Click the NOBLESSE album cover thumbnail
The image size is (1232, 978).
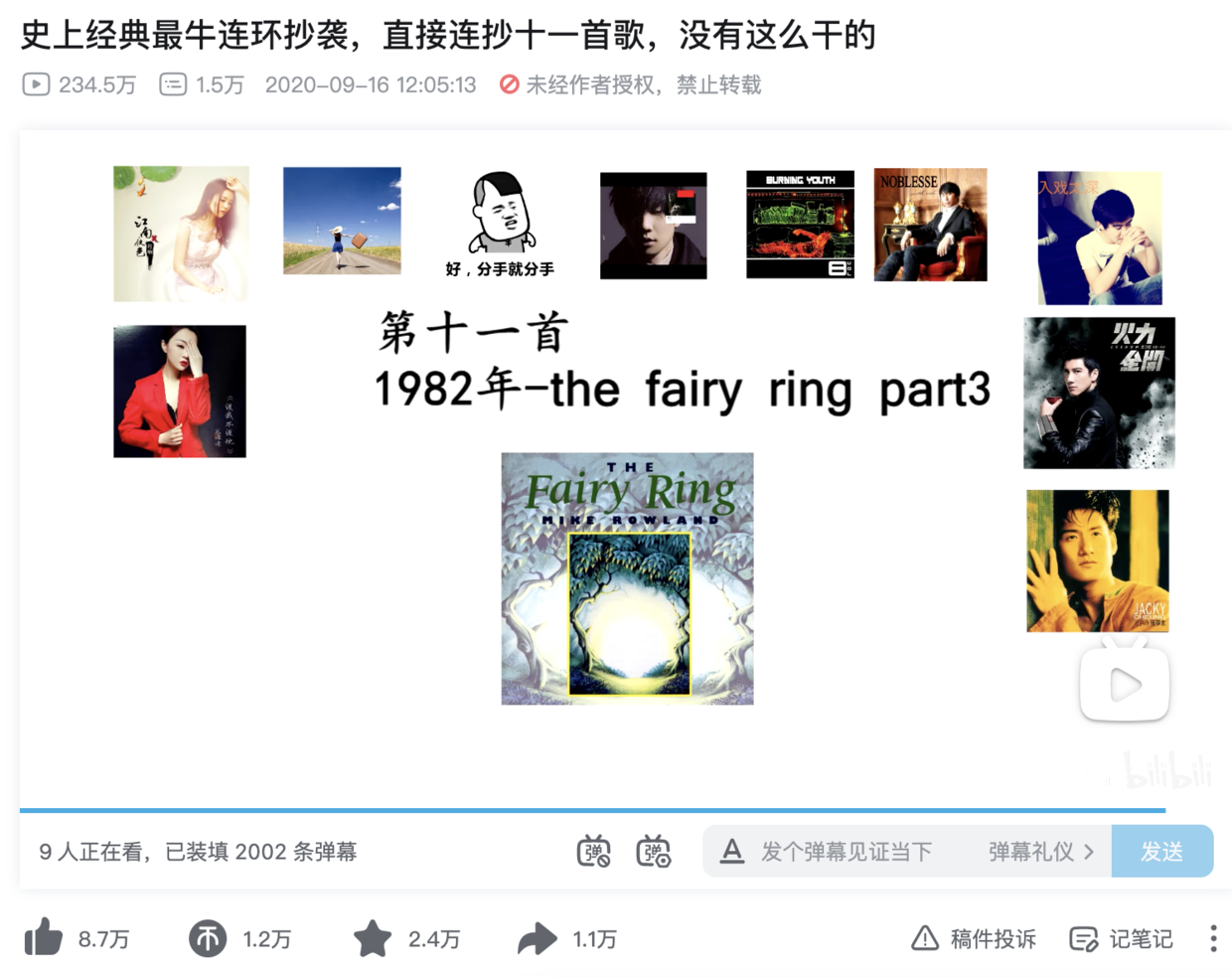tap(931, 225)
